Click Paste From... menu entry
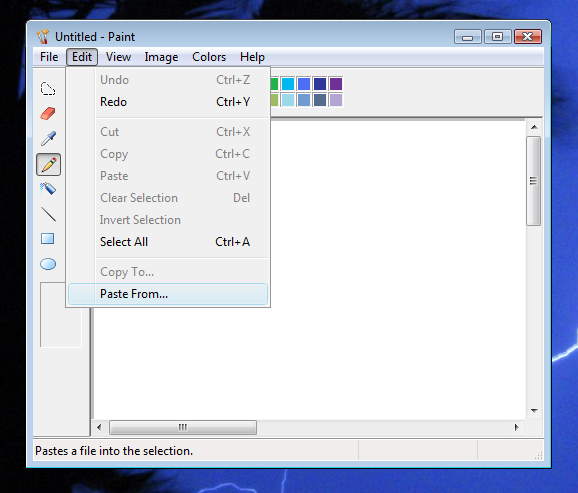The image size is (578, 493). tap(168, 294)
